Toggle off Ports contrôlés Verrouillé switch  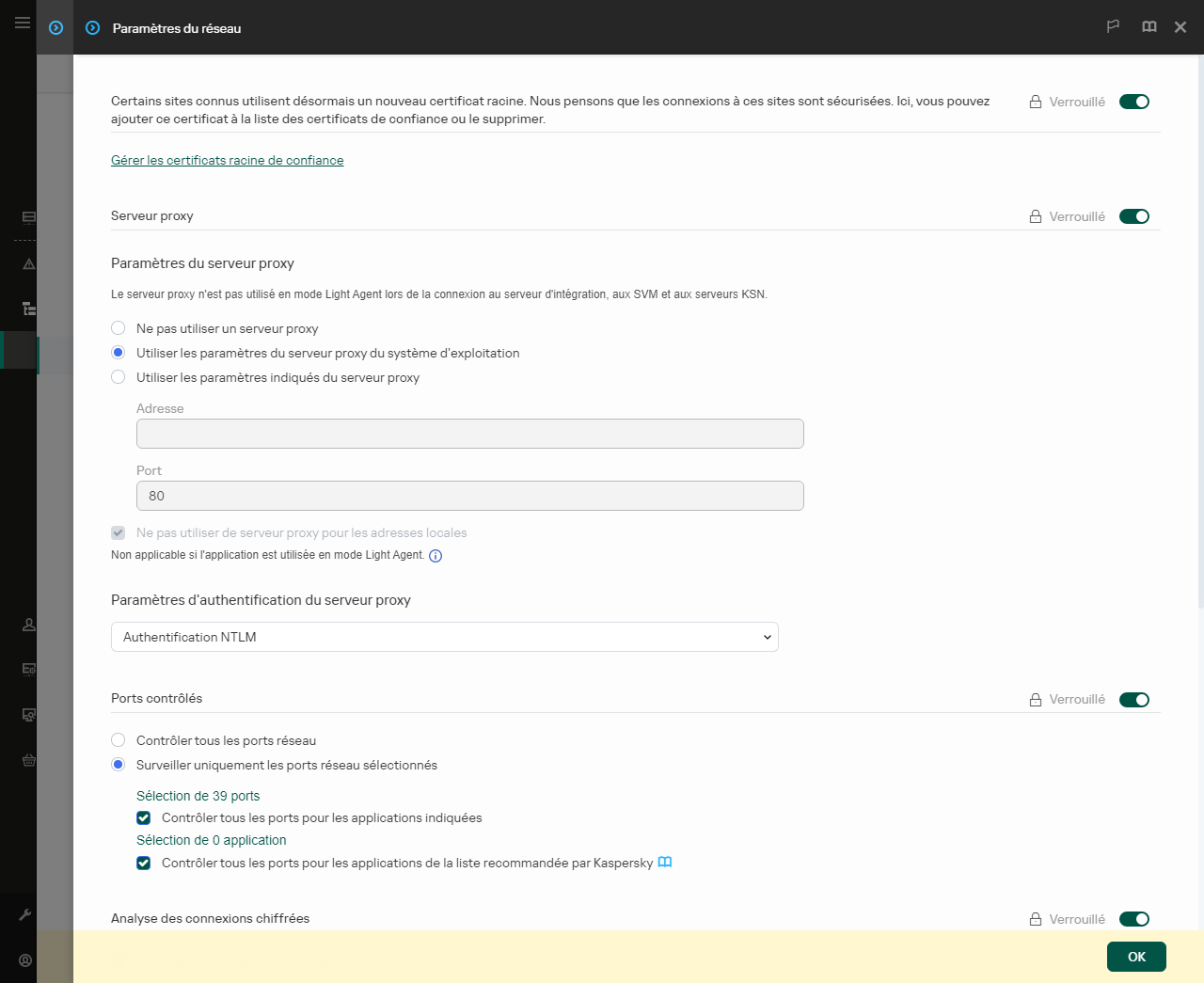1134,699
